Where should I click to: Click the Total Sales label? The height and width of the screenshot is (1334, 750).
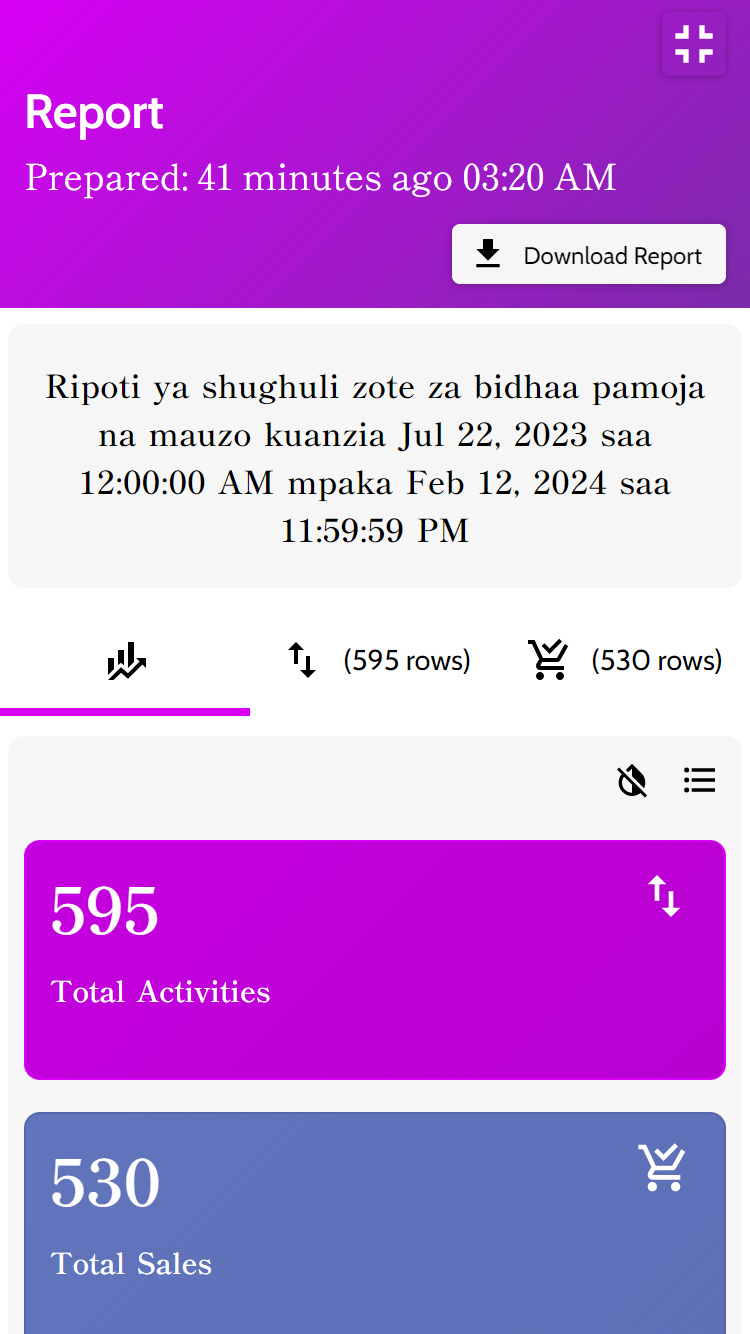[131, 1264]
